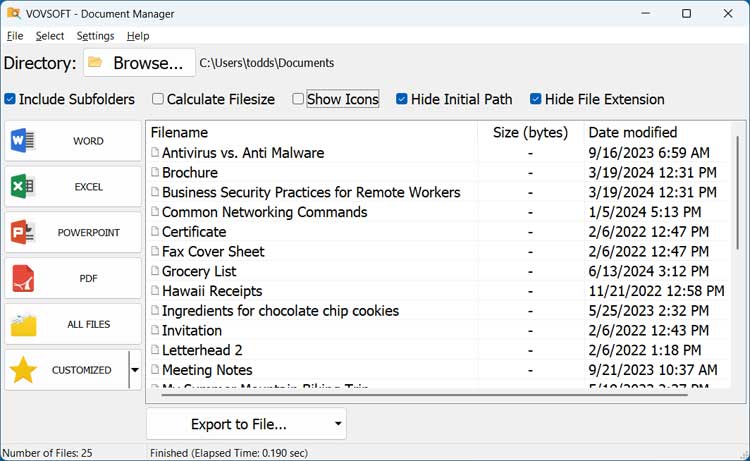
Task: Select the Letterhead 2 file name
Action: (x=202, y=350)
